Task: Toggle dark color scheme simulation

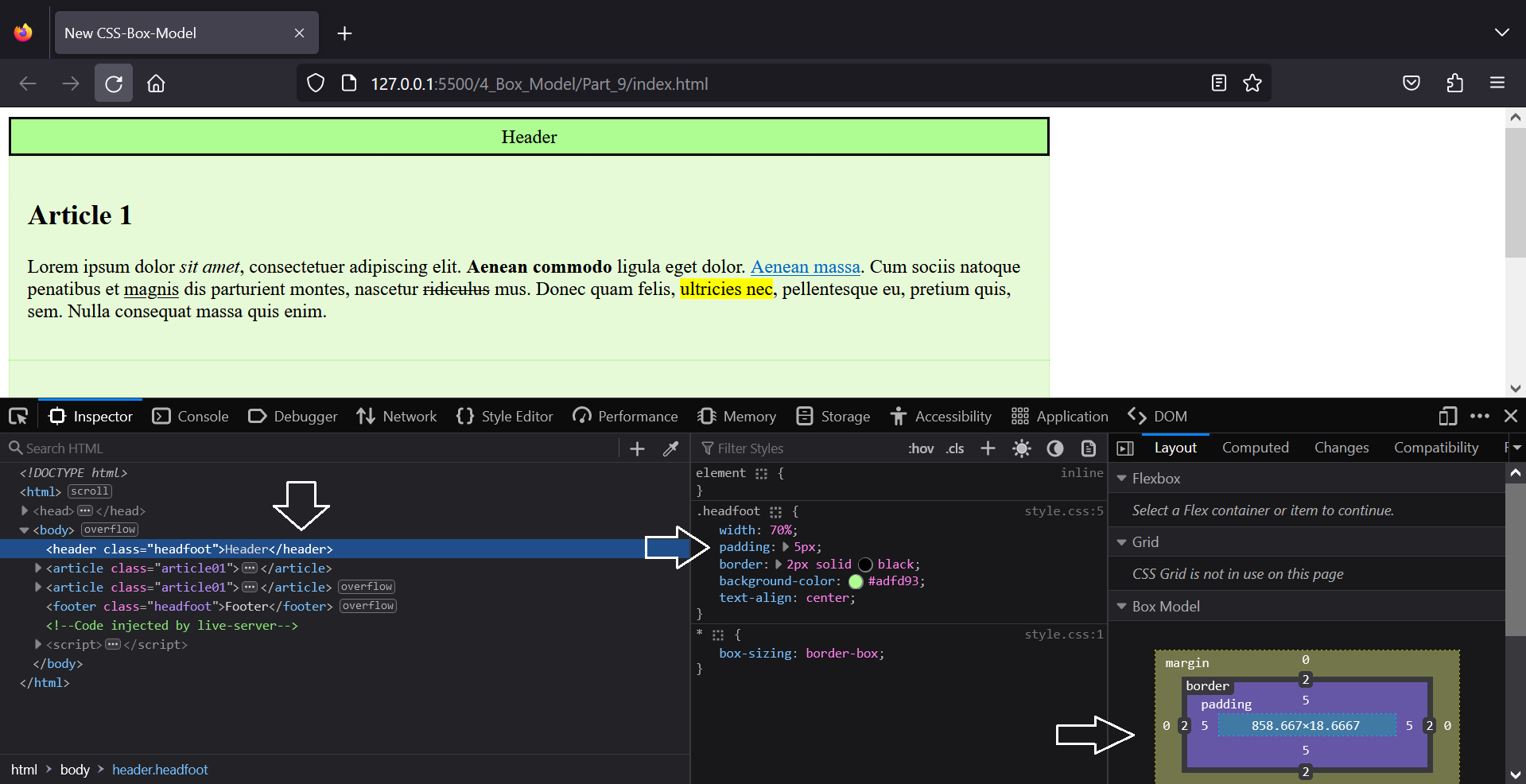Action: (1055, 448)
